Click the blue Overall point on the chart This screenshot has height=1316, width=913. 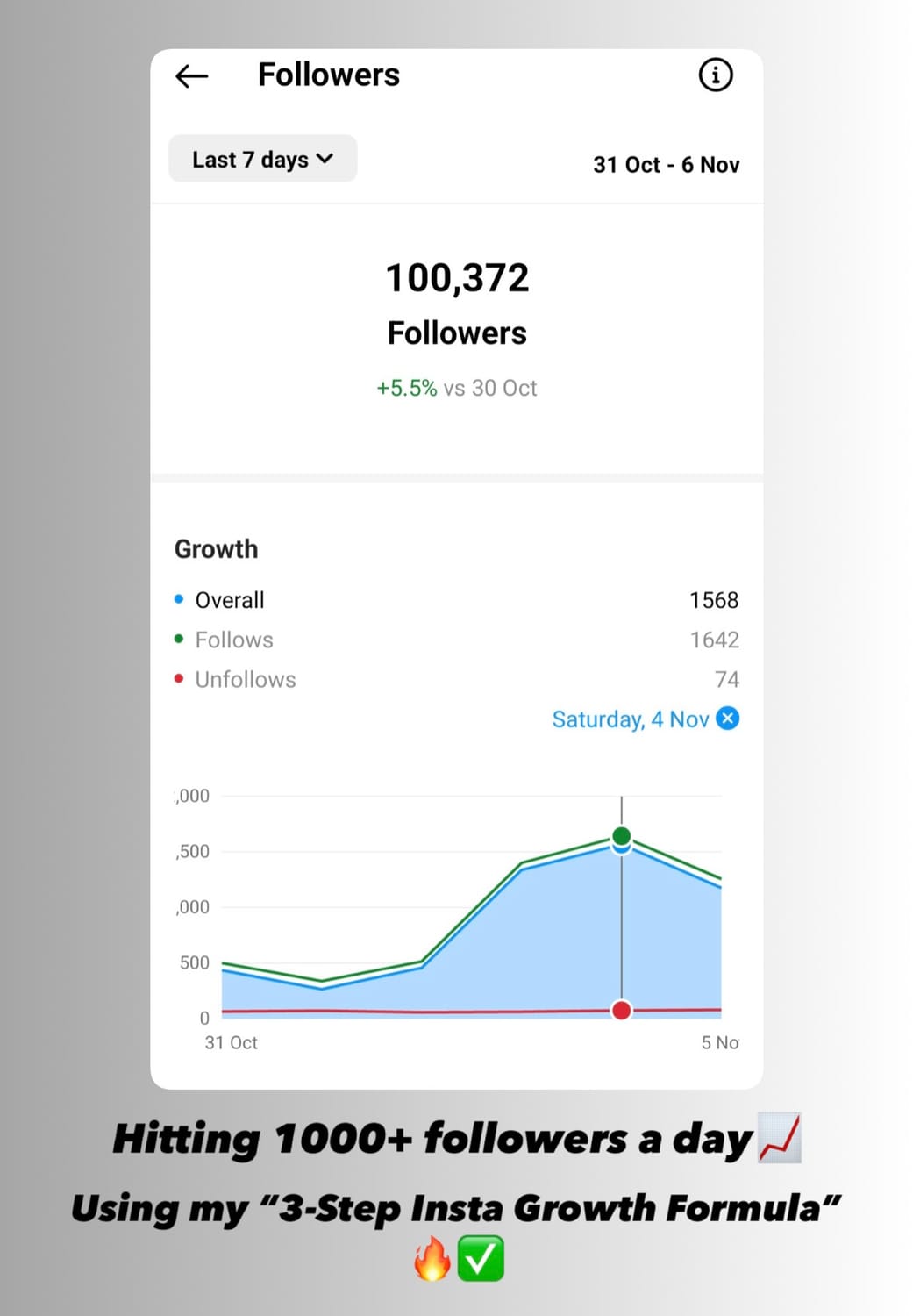point(622,848)
